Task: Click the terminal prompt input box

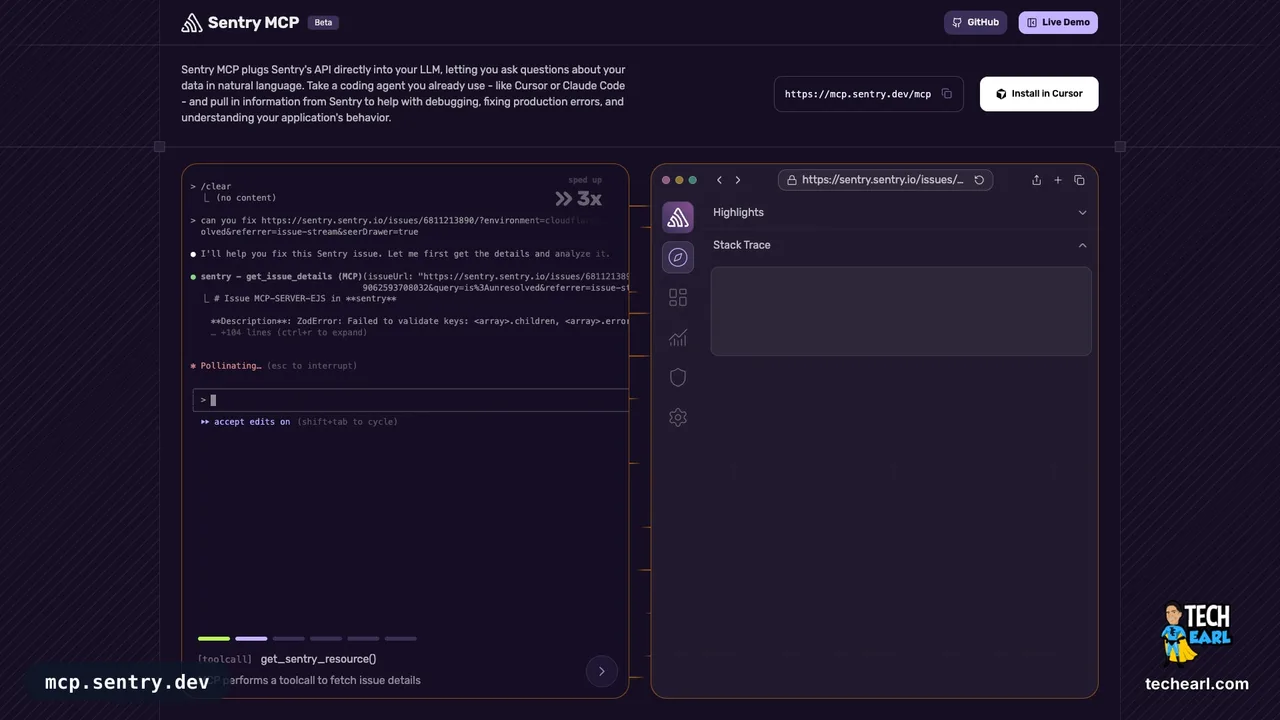Action: click(411, 400)
